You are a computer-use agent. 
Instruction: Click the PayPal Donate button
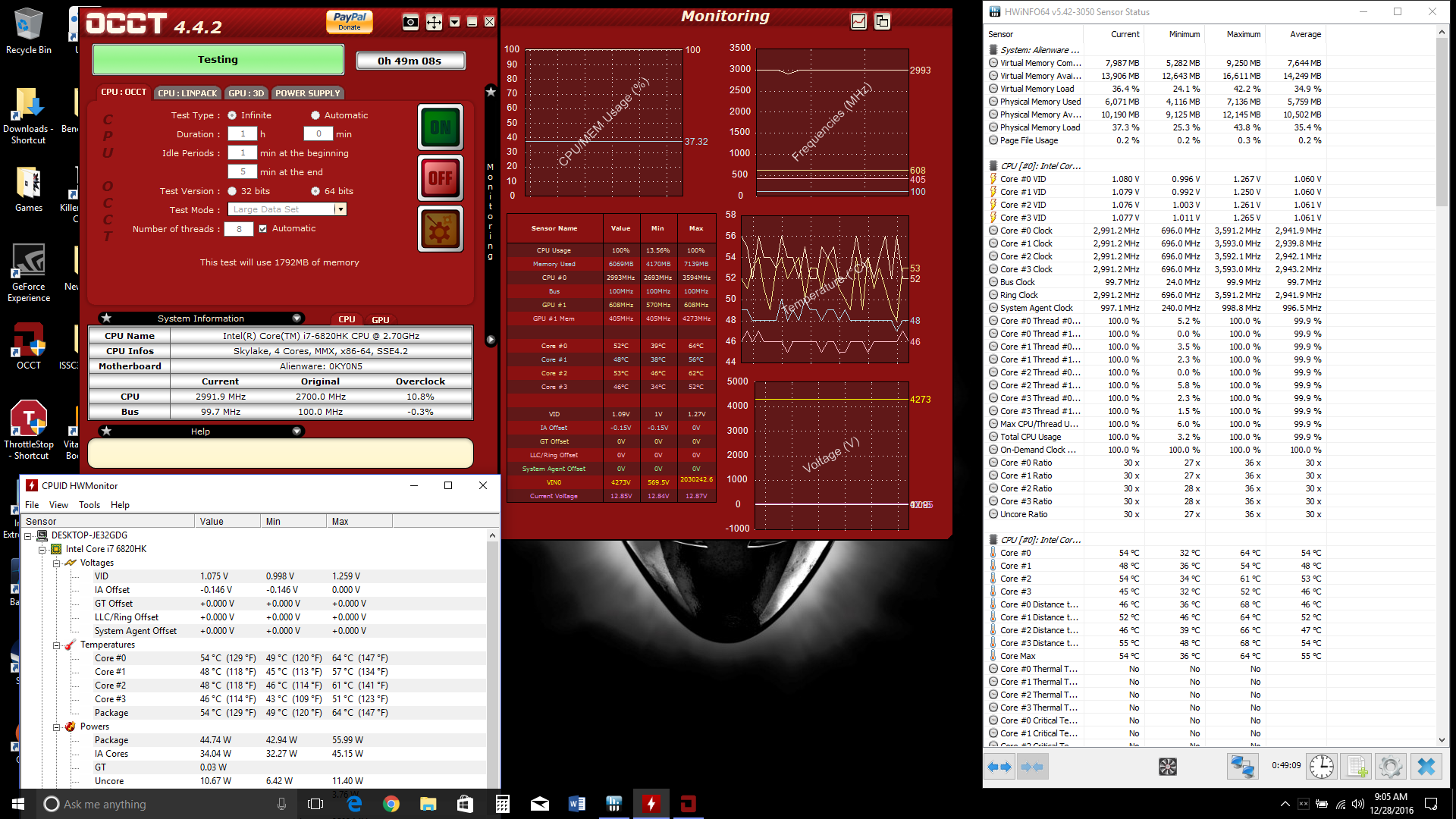point(350,21)
